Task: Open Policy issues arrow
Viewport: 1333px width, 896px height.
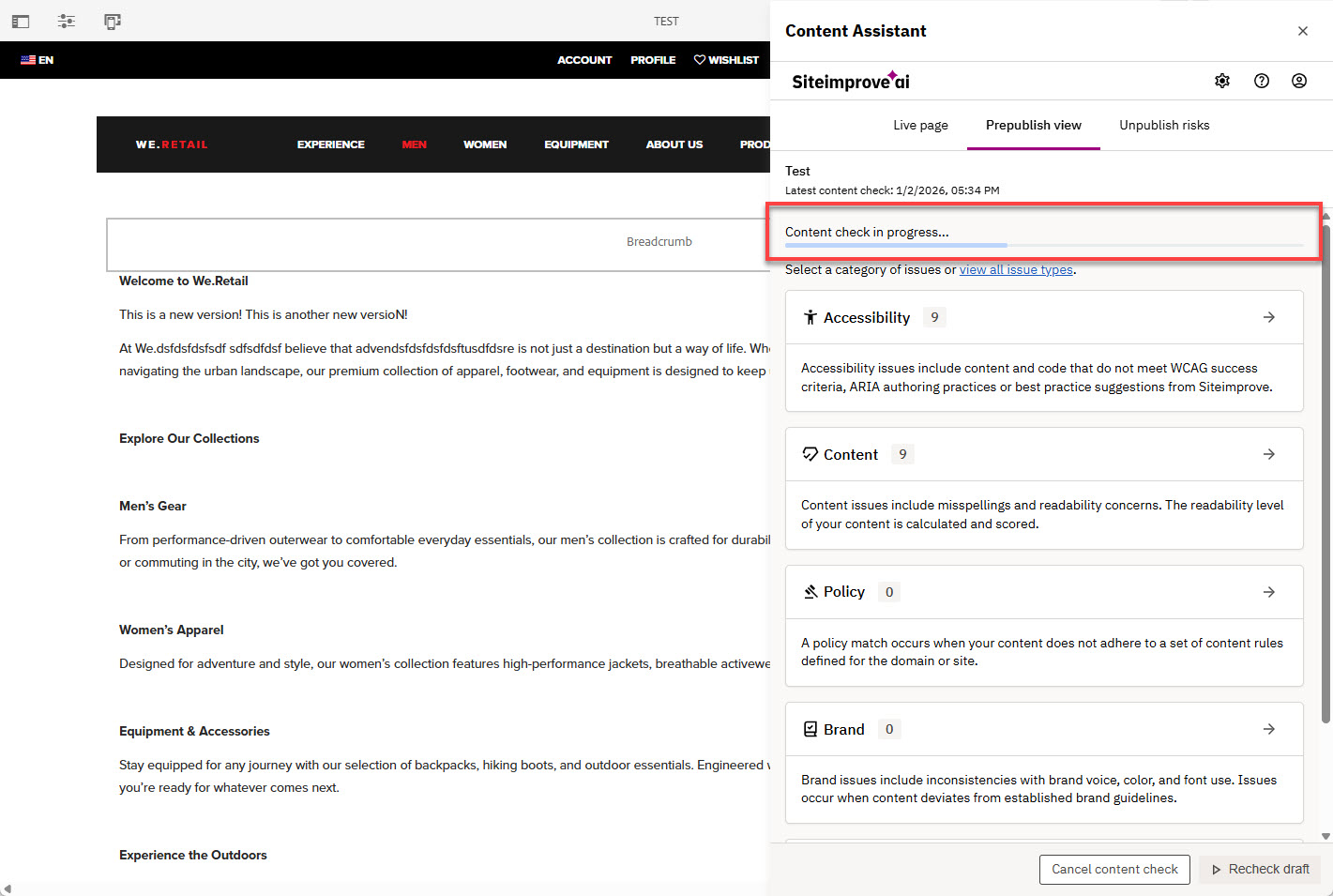Action: pos(1269,592)
